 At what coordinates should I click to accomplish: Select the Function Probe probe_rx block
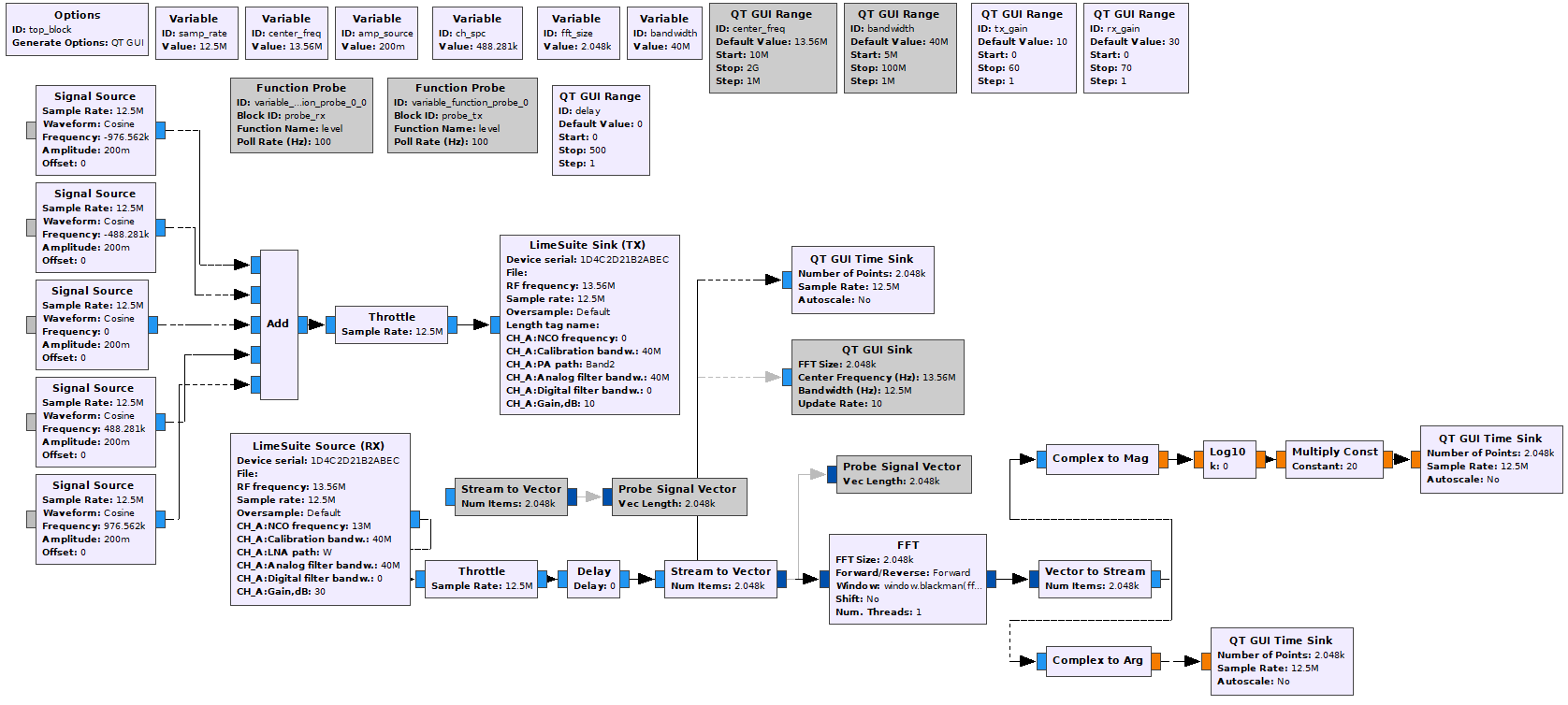click(301, 116)
